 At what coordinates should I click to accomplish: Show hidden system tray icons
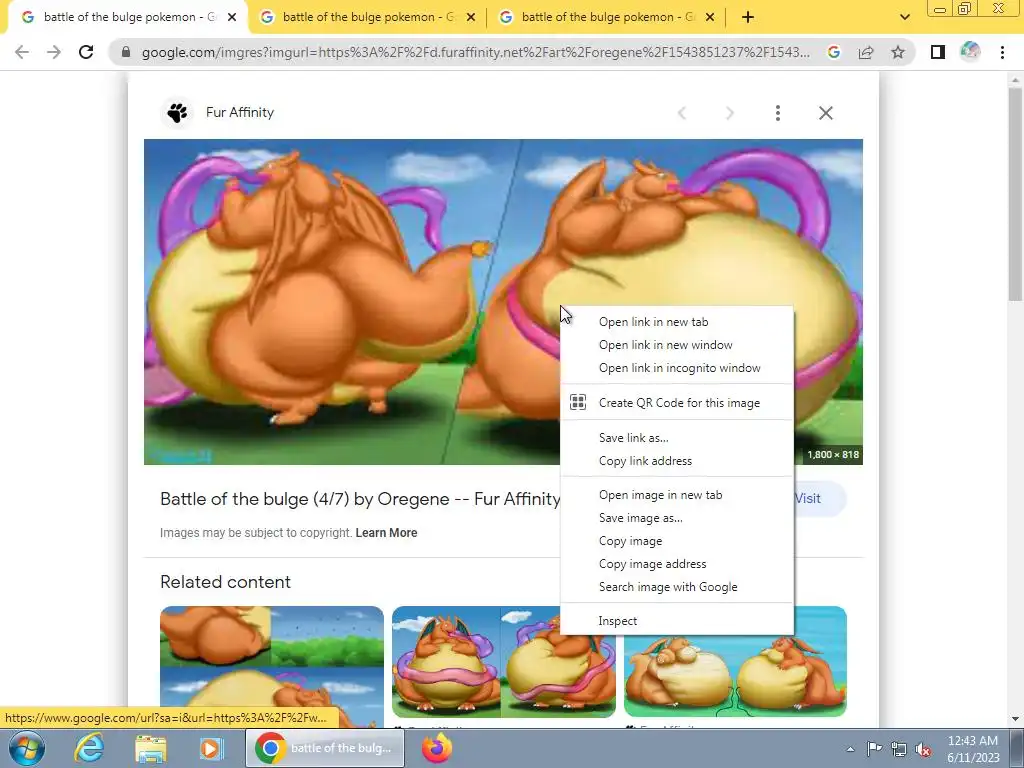(850, 749)
